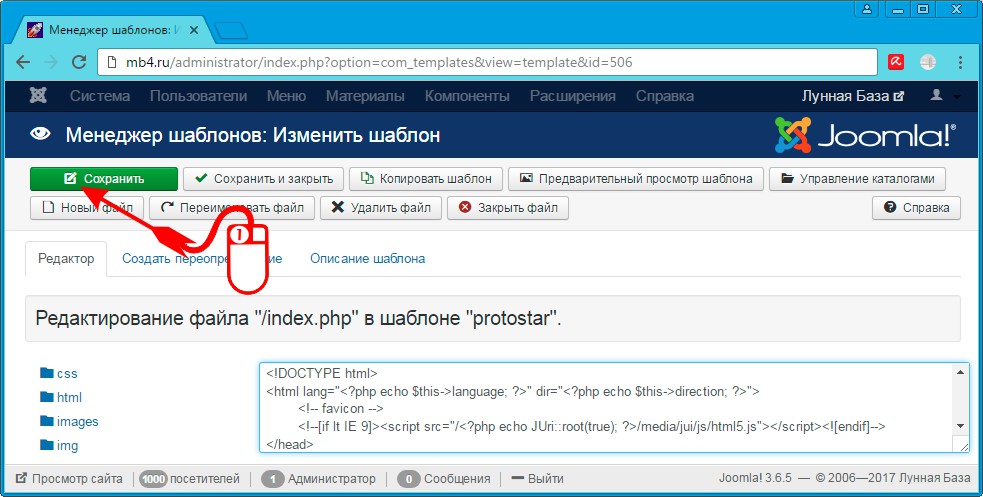Screen dimensions: 983x497
Task: Open Chrome three-dot menu
Action: click(x=960, y=62)
